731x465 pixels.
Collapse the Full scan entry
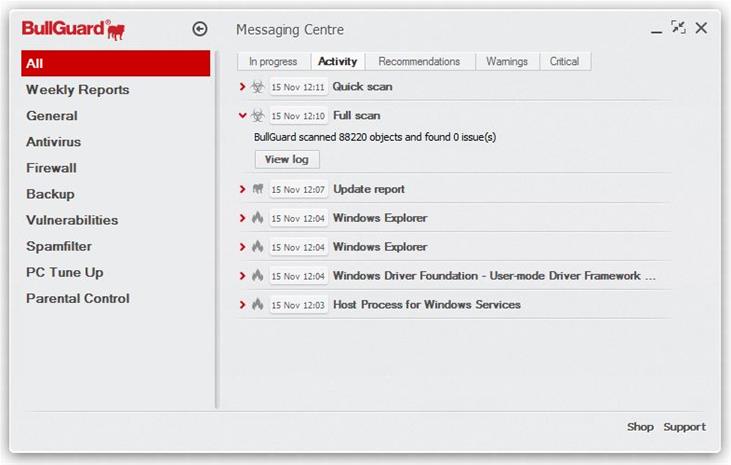243,116
